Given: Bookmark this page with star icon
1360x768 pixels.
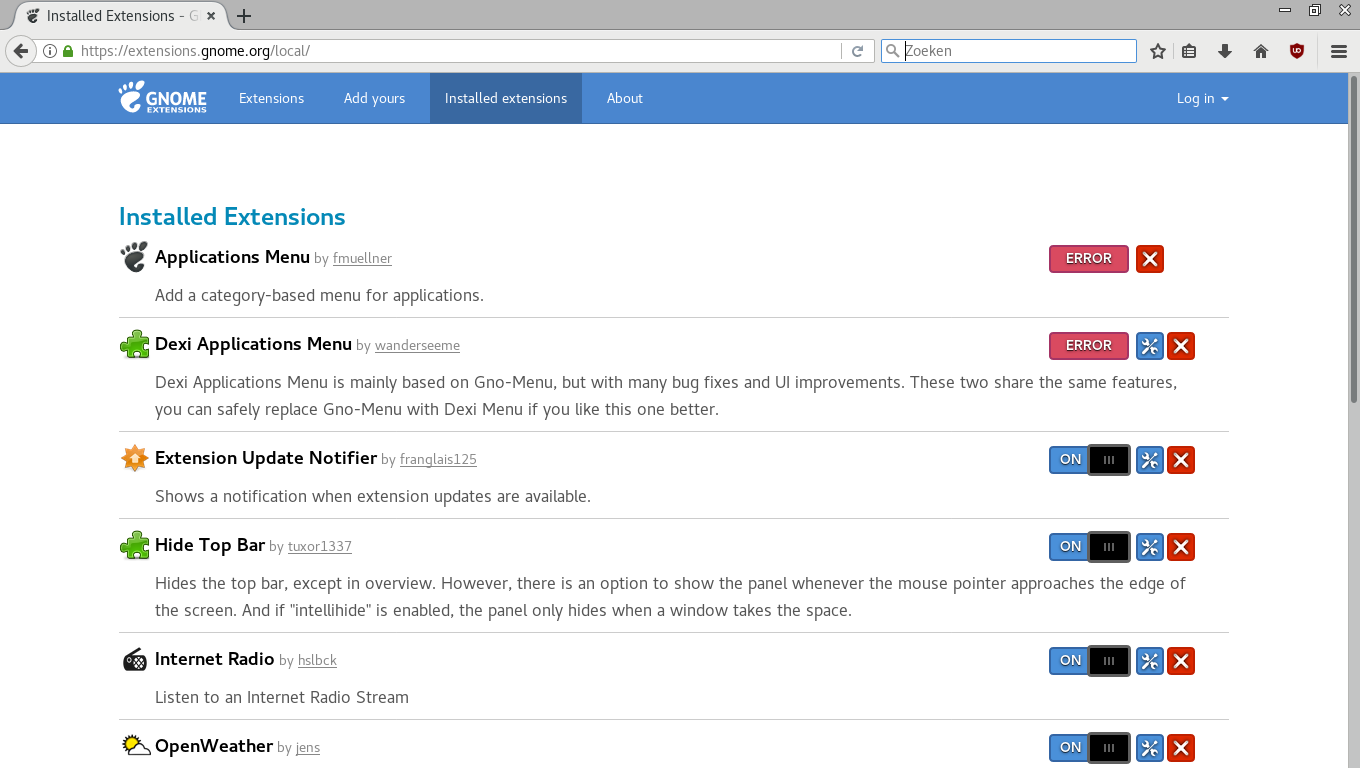Looking at the screenshot, I should pyautogui.click(x=1158, y=51).
